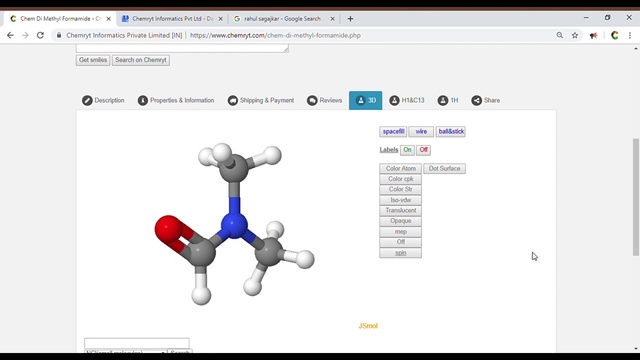Bookmark this page with the star icon
The width and height of the screenshot is (640, 360).
(x=575, y=36)
